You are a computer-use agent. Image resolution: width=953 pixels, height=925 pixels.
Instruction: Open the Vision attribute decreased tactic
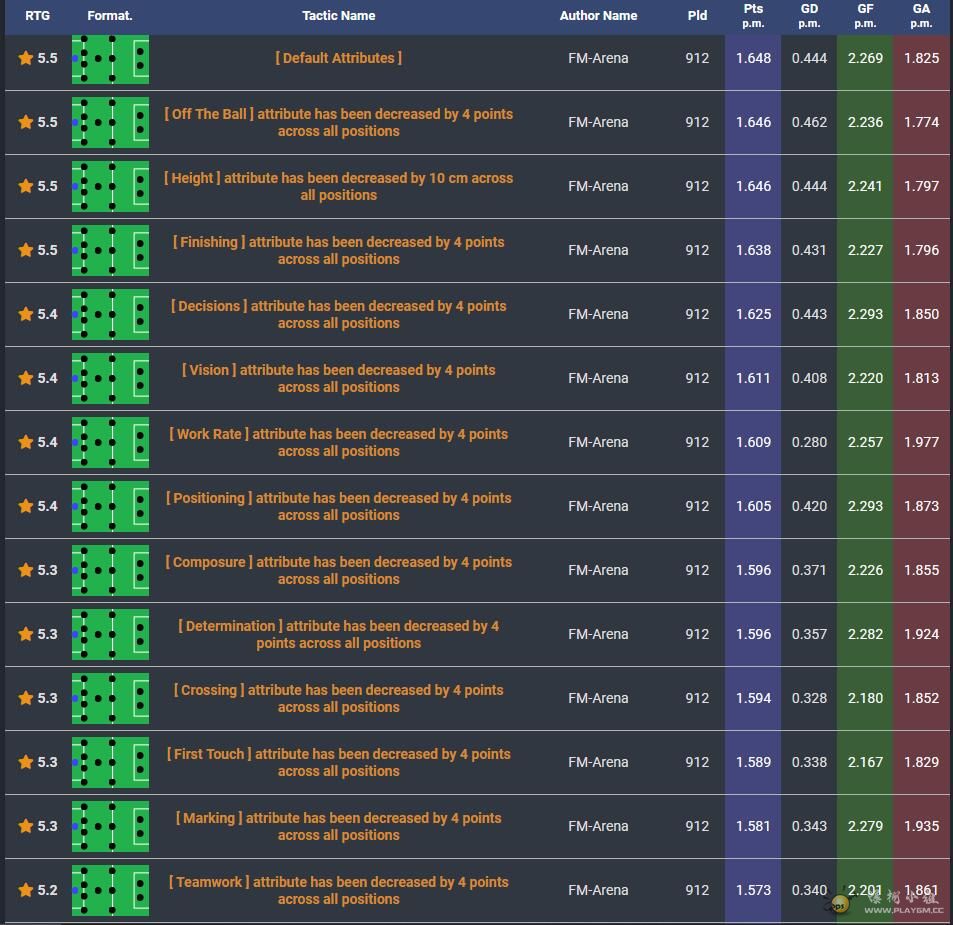click(x=339, y=378)
